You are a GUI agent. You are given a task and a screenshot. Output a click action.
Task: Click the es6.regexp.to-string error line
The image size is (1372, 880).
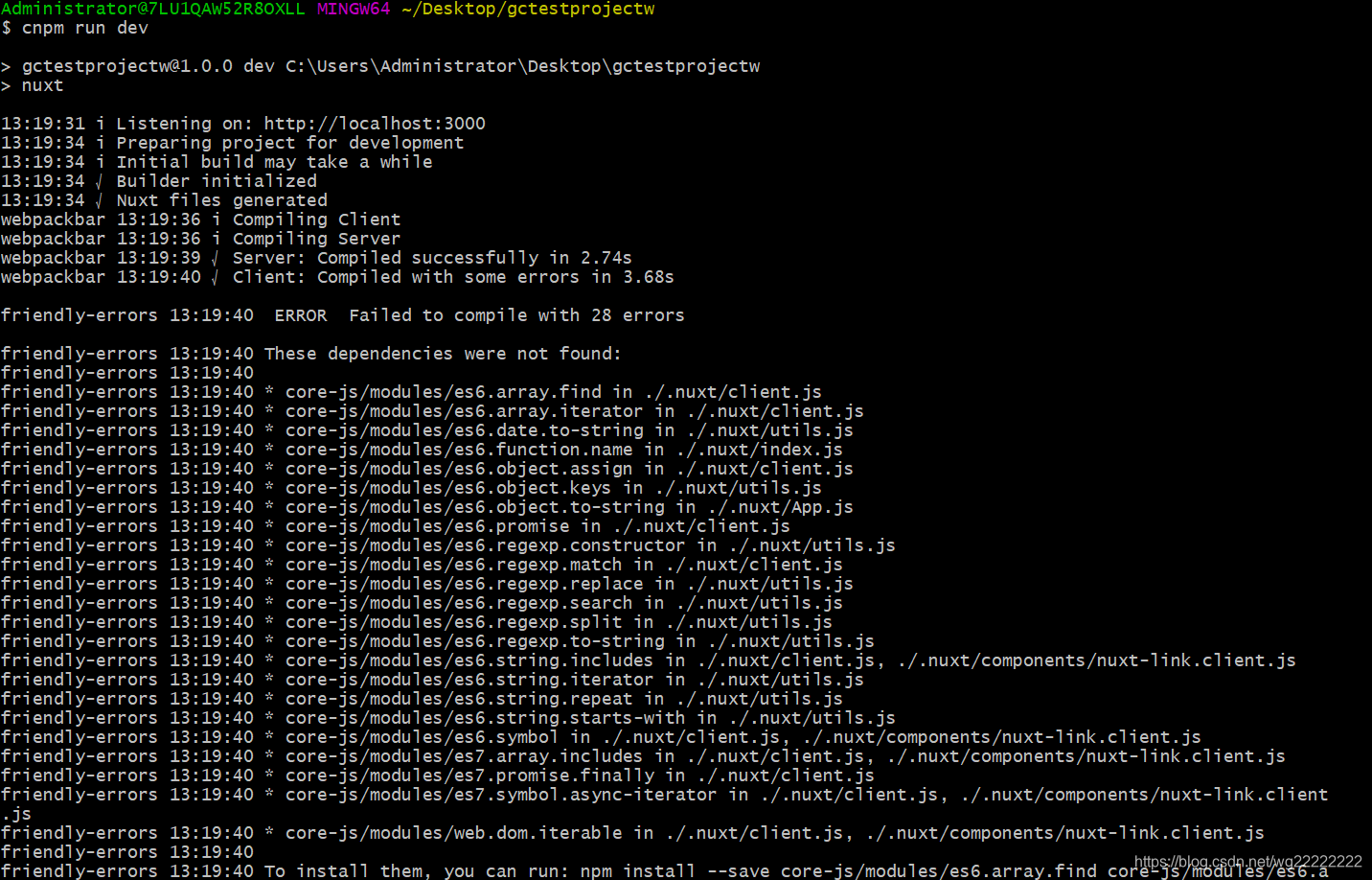pos(438,641)
